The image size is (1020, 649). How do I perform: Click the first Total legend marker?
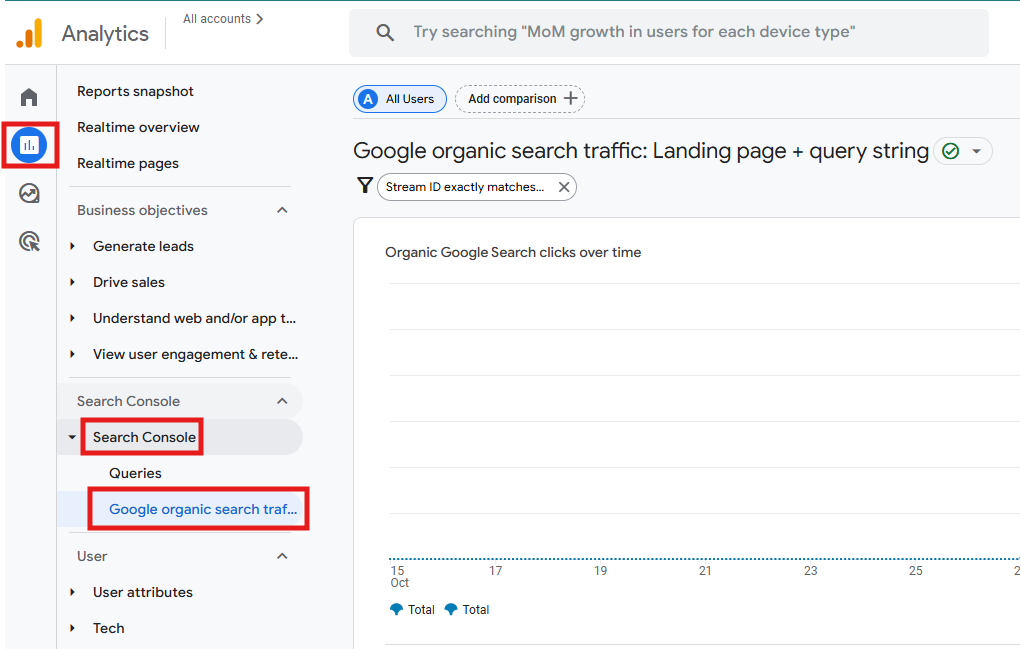[396, 609]
